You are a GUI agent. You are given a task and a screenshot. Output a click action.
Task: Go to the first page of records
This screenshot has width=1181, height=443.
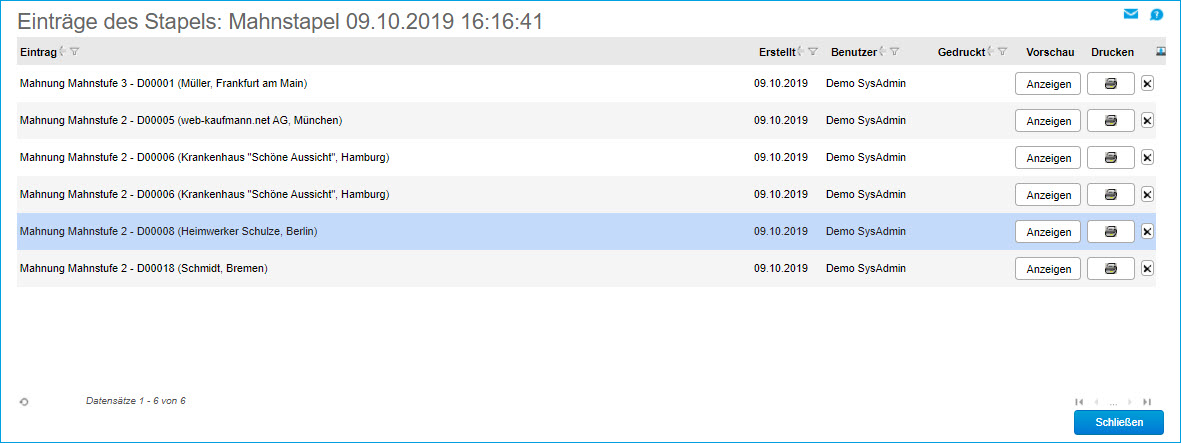pyautogui.click(x=1079, y=402)
